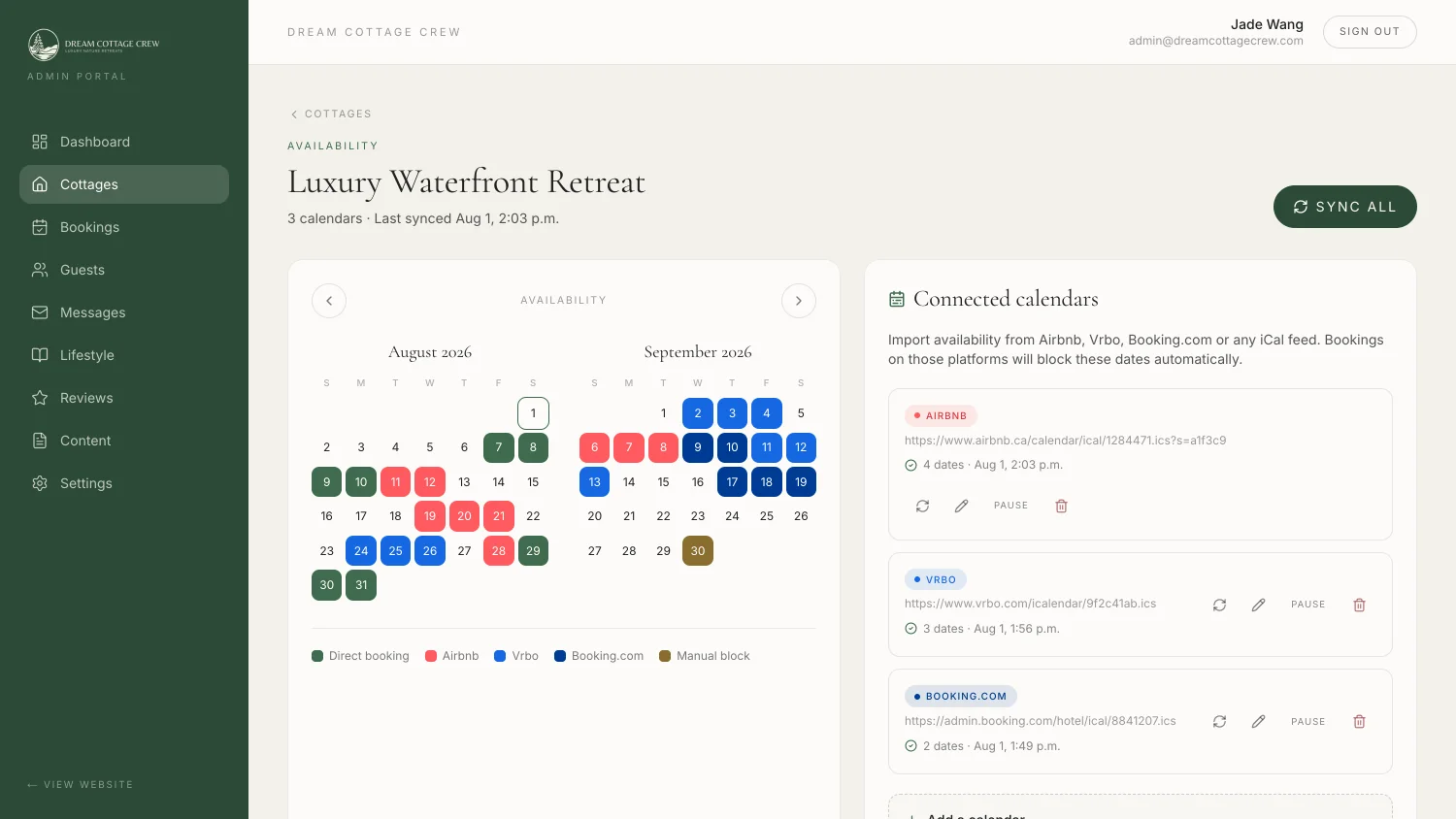Click the Airbnb iCal feed URL
Image resolution: width=1456 pixels, height=819 pixels.
coord(1065,441)
